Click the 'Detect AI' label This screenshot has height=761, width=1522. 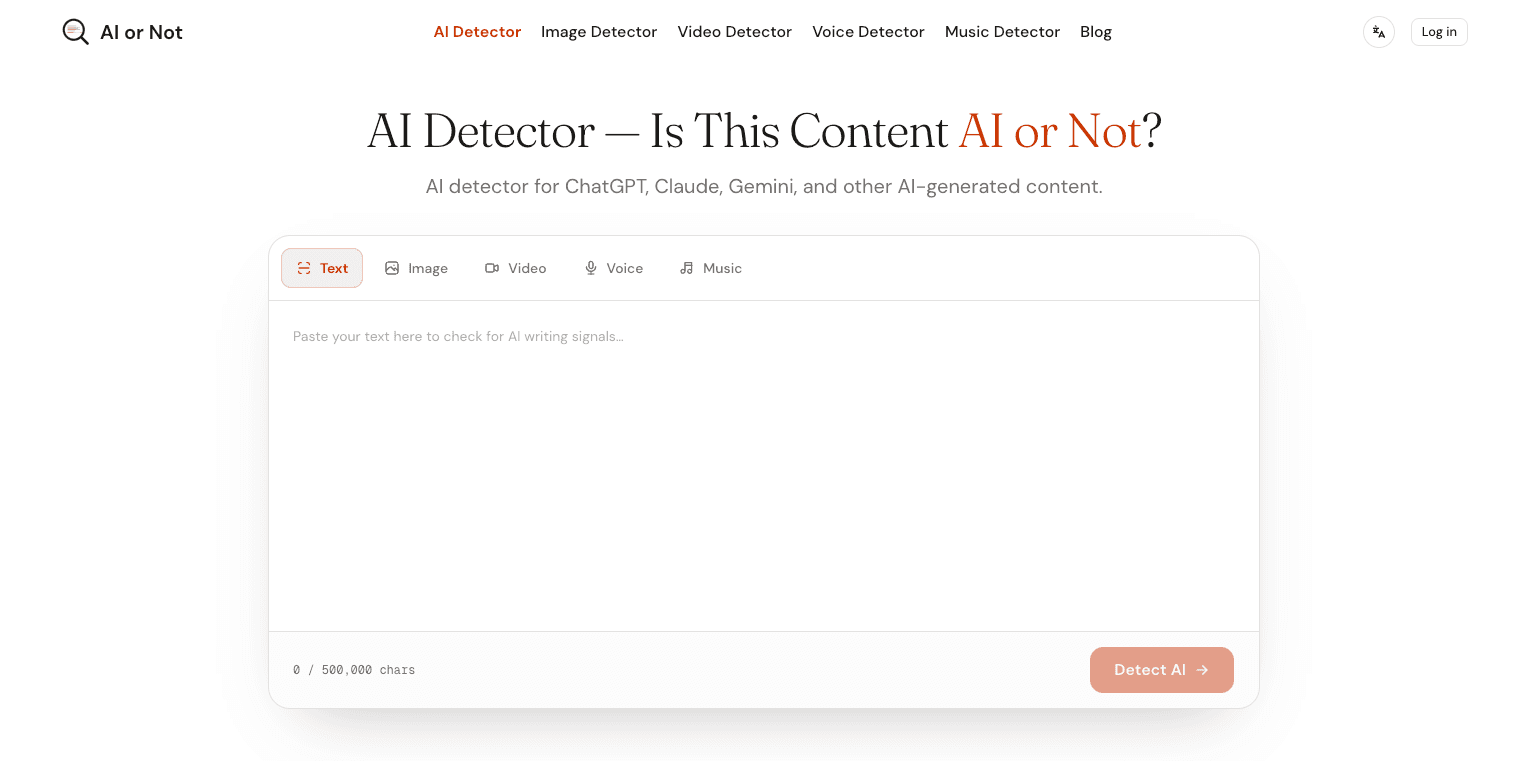(1150, 670)
